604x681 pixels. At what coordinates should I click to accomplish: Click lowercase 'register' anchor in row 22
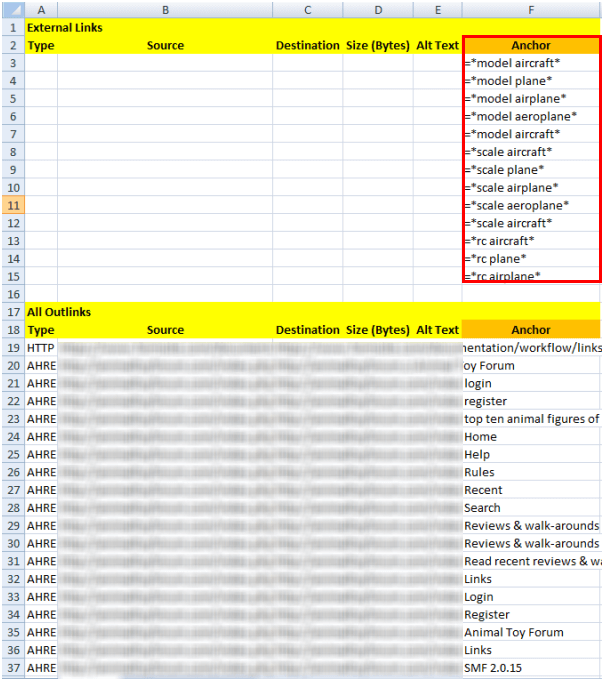click(x=531, y=401)
